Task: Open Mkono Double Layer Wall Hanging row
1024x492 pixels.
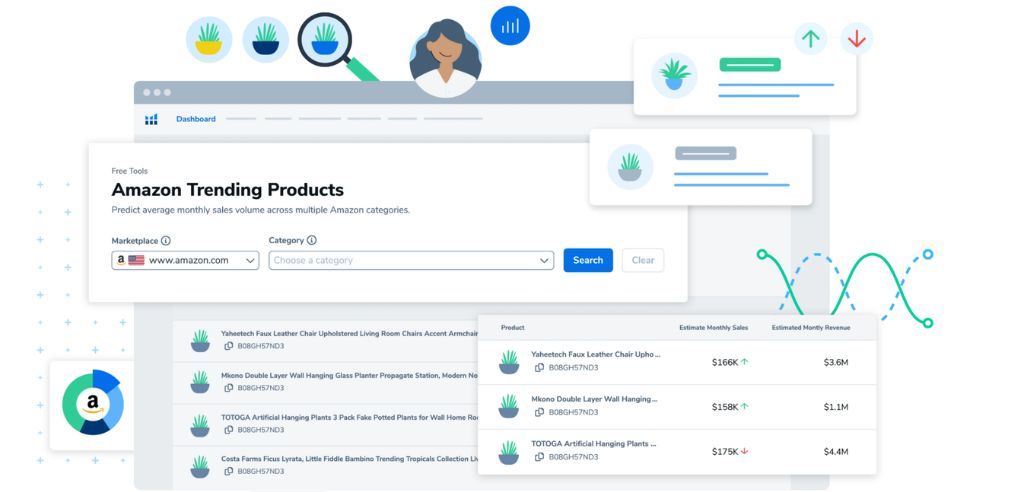Action: coord(677,406)
